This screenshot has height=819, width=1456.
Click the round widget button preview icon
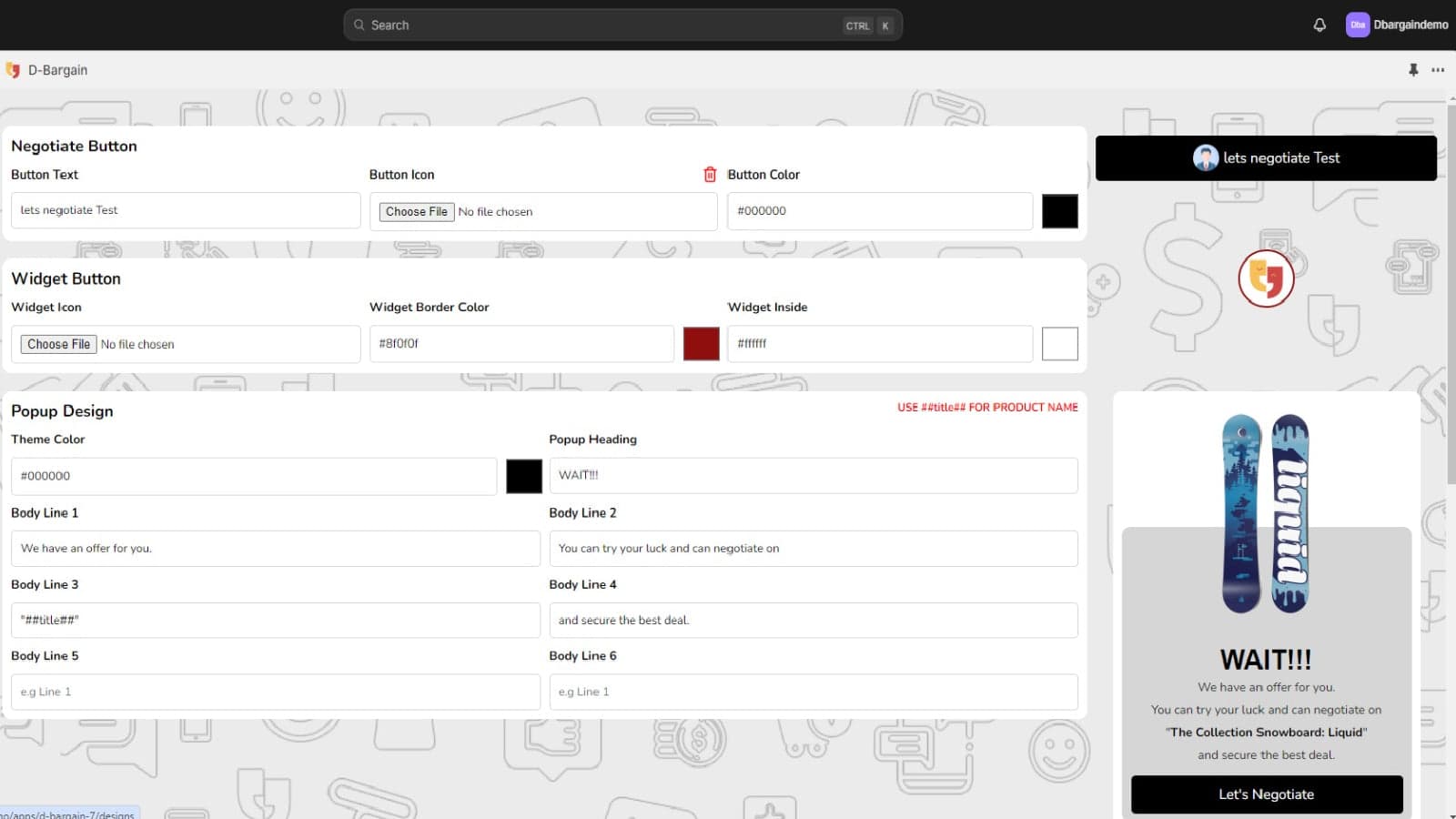[x=1265, y=278]
